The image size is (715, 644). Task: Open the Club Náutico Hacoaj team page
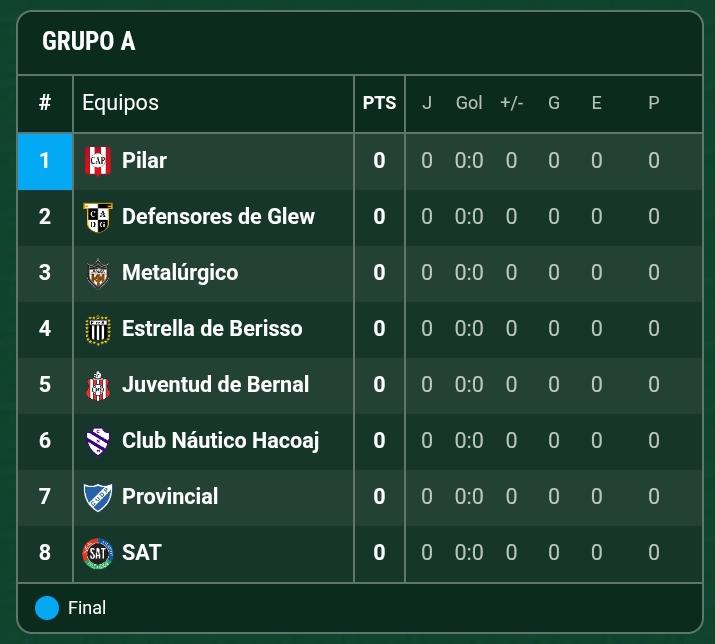[x=220, y=440]
